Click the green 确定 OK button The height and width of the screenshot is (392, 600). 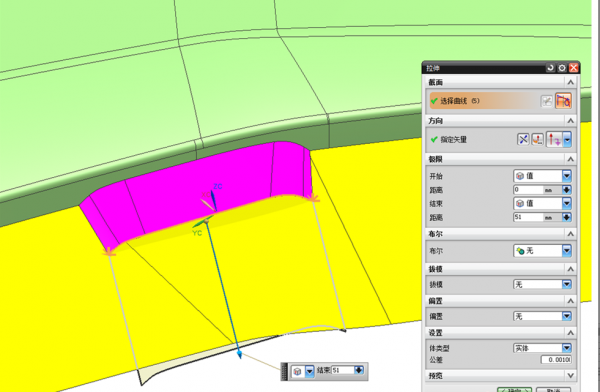[514, 390]
